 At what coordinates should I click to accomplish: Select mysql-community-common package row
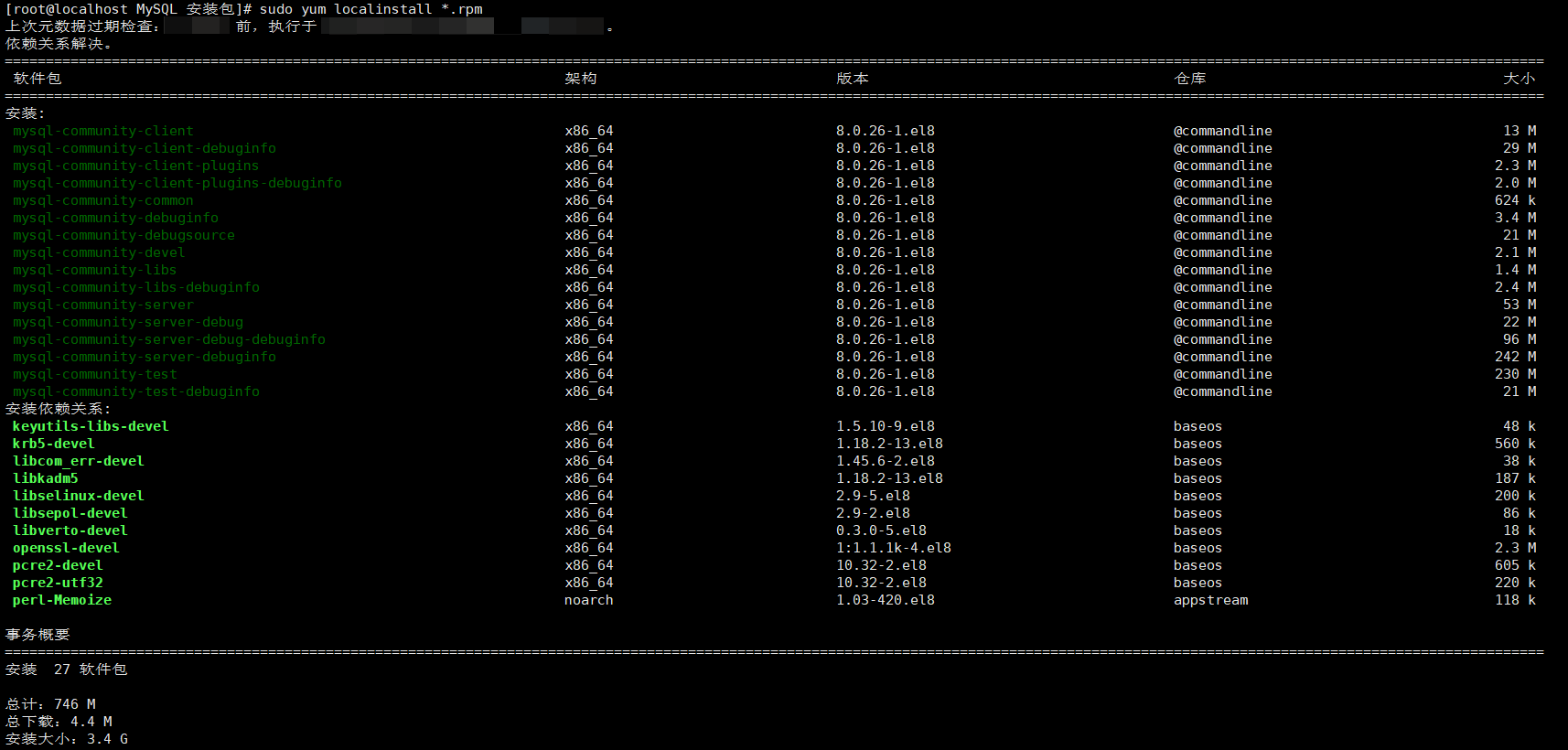[774, 200]
